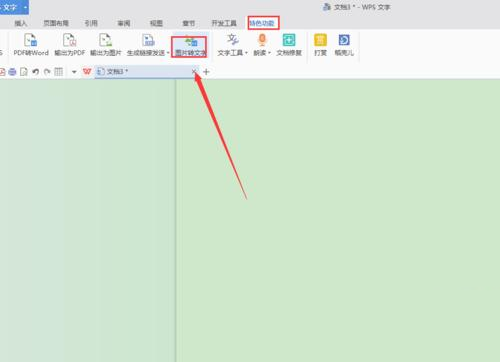Viewport: 500px width, 362px height.
Task: Switch to the 开发工具 ribbon tab
Action: coord(224,23)
